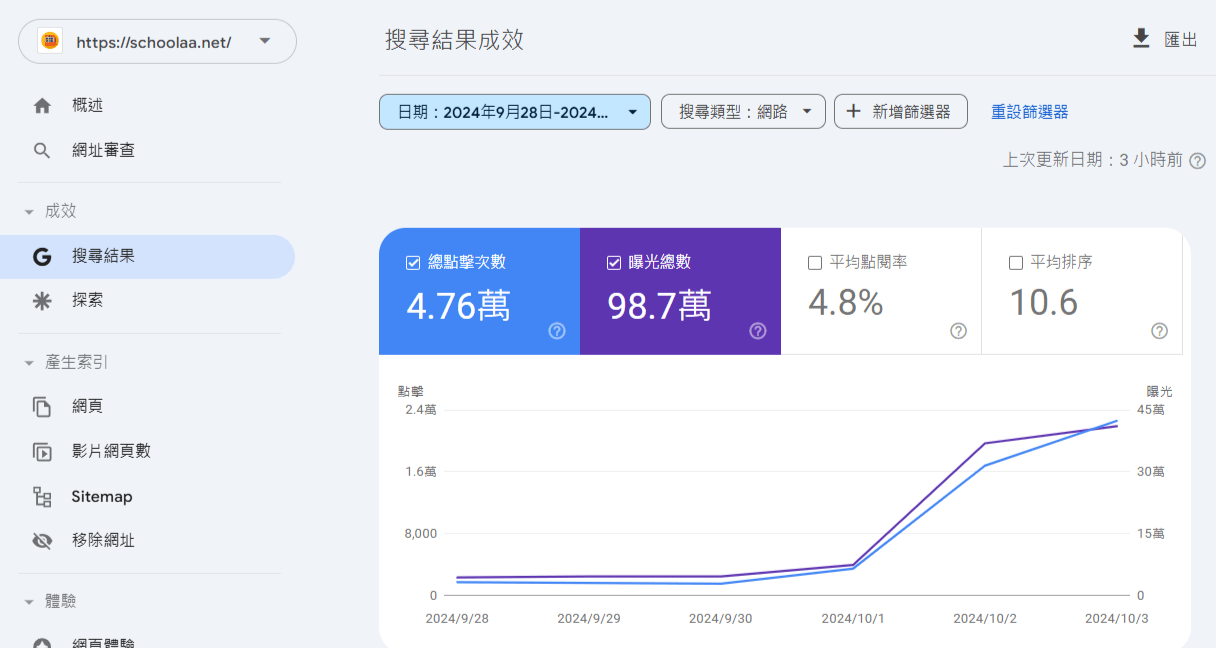Click the download icon next to 匯出
The width and height of the screenshot is (1216, 648).
(x=1141, y=39)
